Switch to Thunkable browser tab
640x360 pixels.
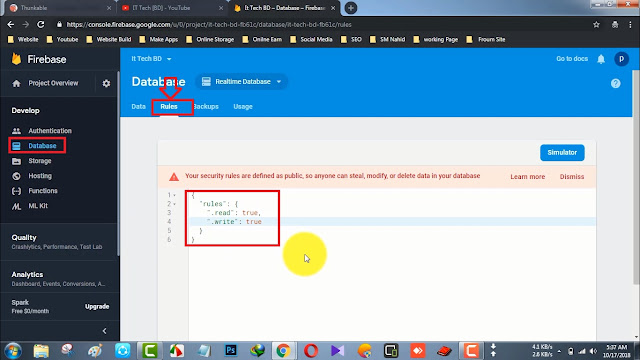point(60,8)
